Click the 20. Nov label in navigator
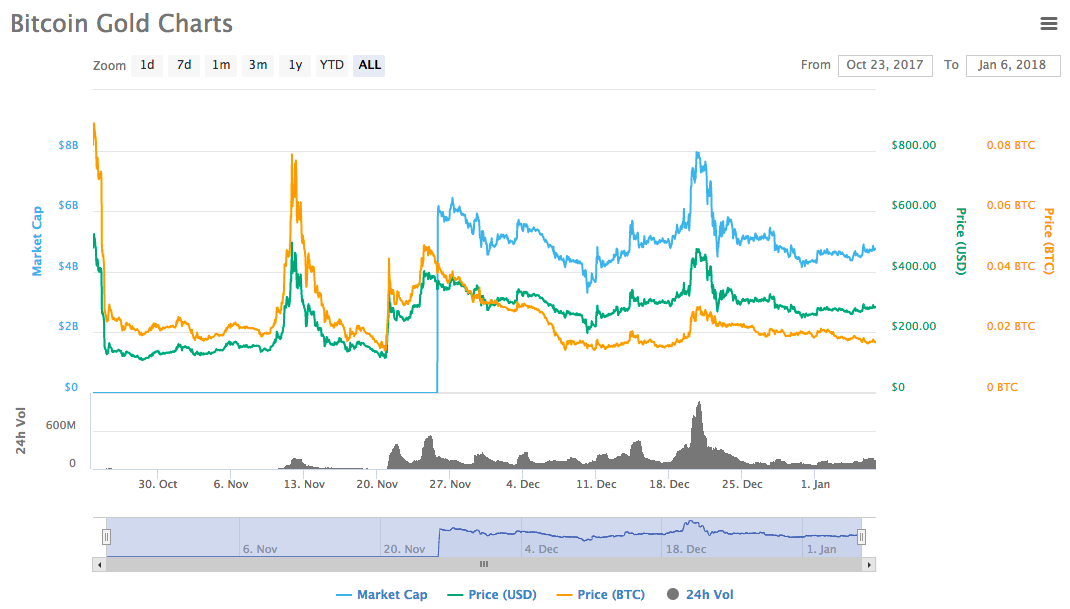 coord(404,549)
